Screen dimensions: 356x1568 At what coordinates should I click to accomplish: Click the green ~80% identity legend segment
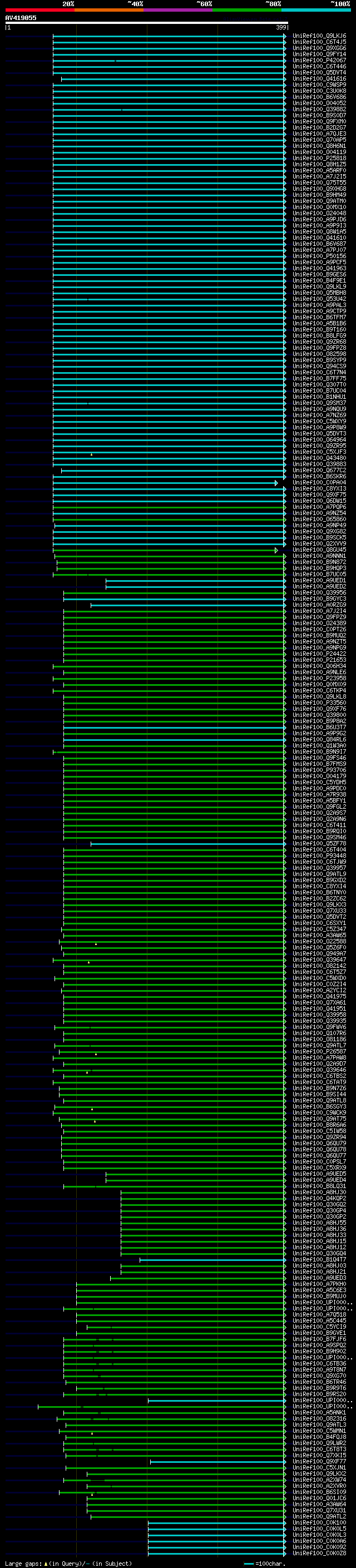click(247, 10)
